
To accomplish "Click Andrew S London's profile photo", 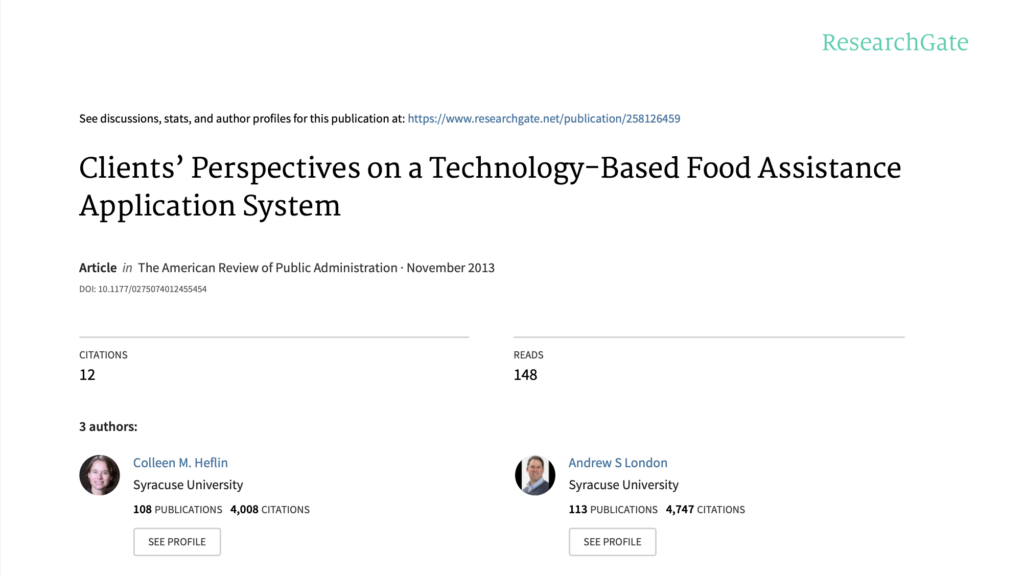I will click(535, 475).
